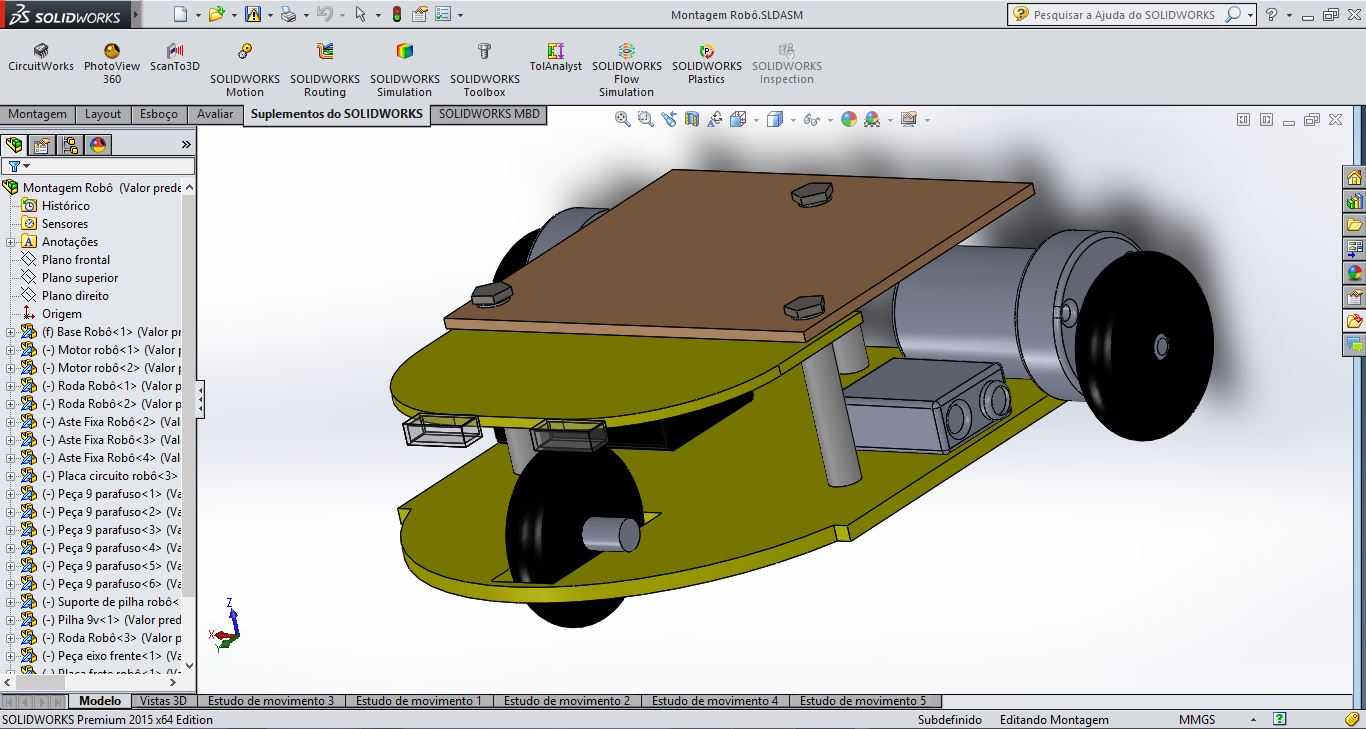
Task: Click the Print icon
Action: (288, 14)
